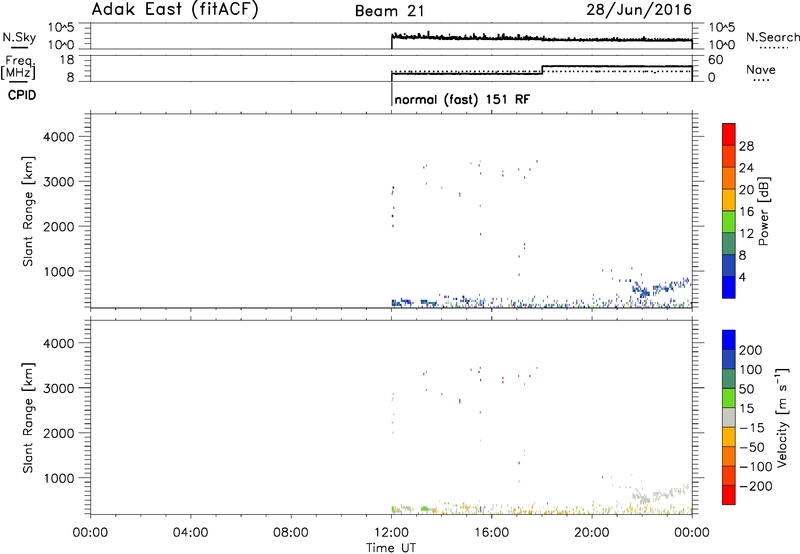Click the 'N.Search' legend label
The height and width of the screenshot is (554, 800).
[772, 37]
